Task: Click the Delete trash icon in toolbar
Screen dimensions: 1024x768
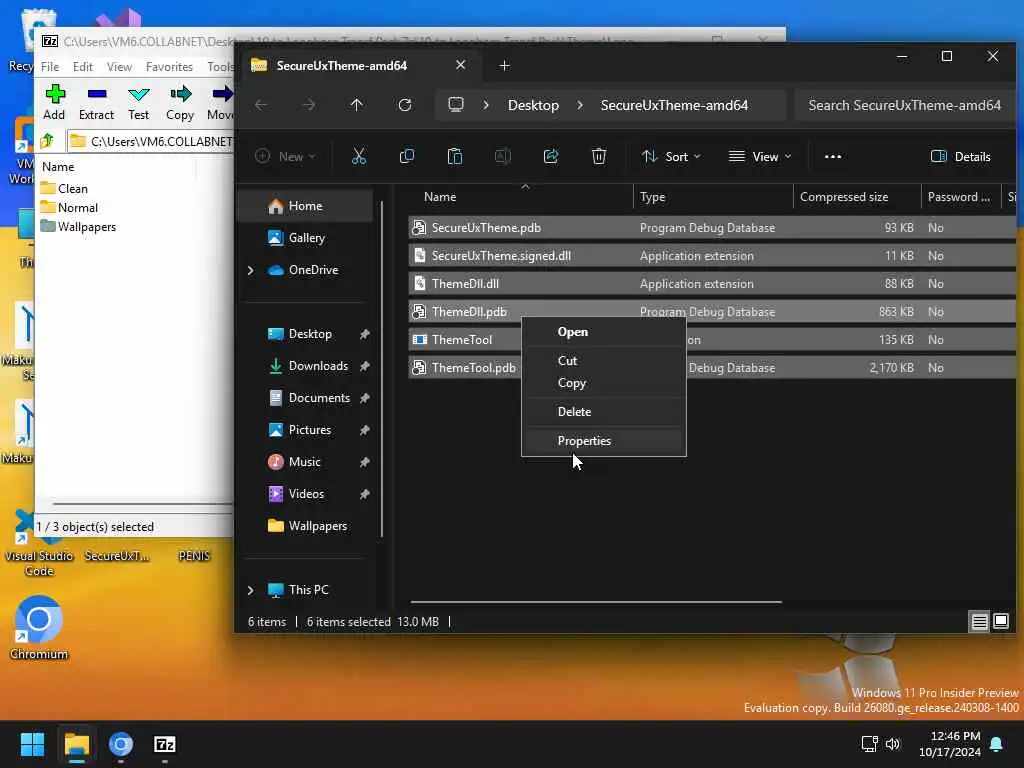Action: [599, 156]
